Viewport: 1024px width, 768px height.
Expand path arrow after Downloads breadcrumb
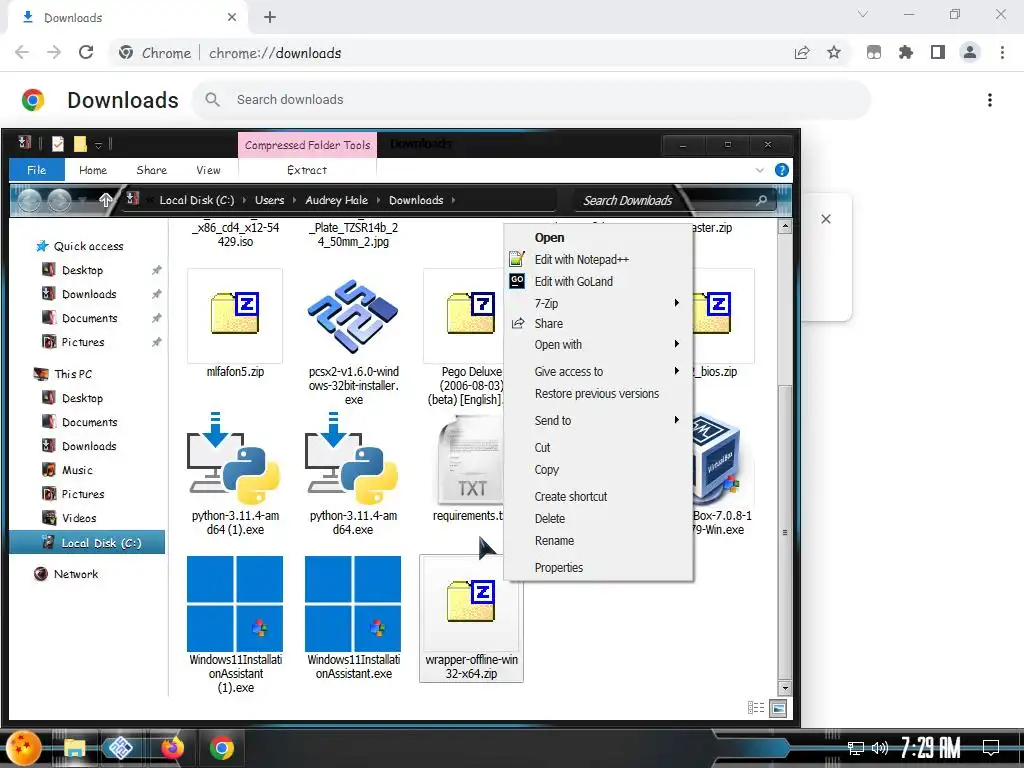coord(453,200)
